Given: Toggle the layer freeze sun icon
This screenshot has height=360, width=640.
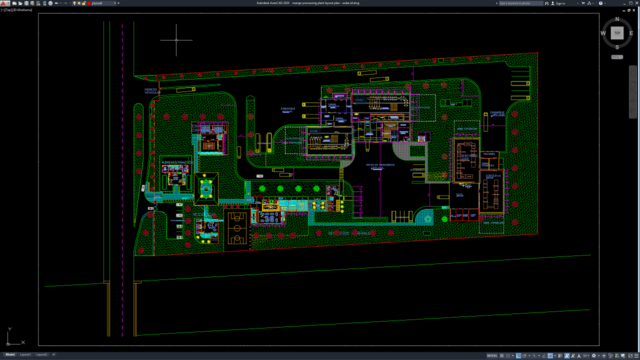Looking at the screenshot, I should [79, 3].
